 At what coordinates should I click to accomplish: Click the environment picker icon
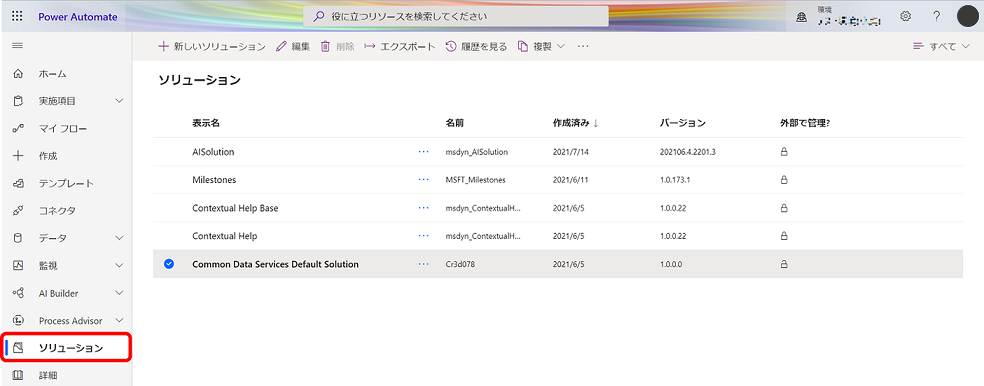pyautogui.click(x=801, y=17)
